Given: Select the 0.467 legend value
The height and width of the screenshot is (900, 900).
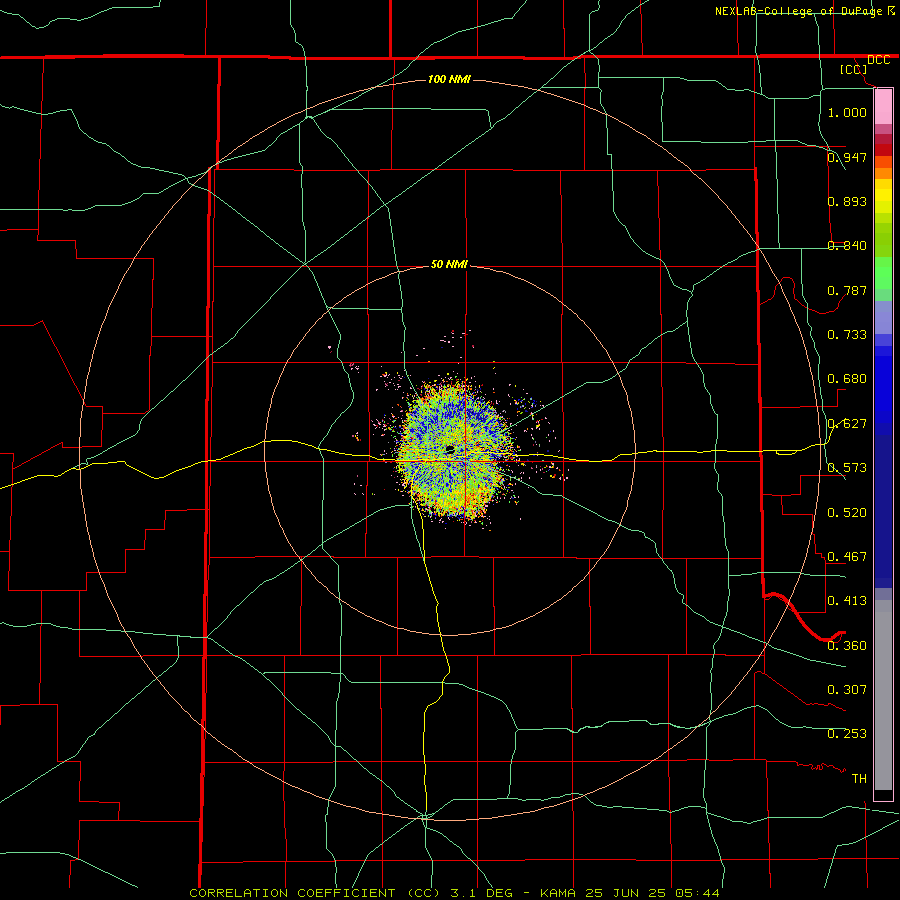Looking at the screenshot, I should tap(847, 556).
